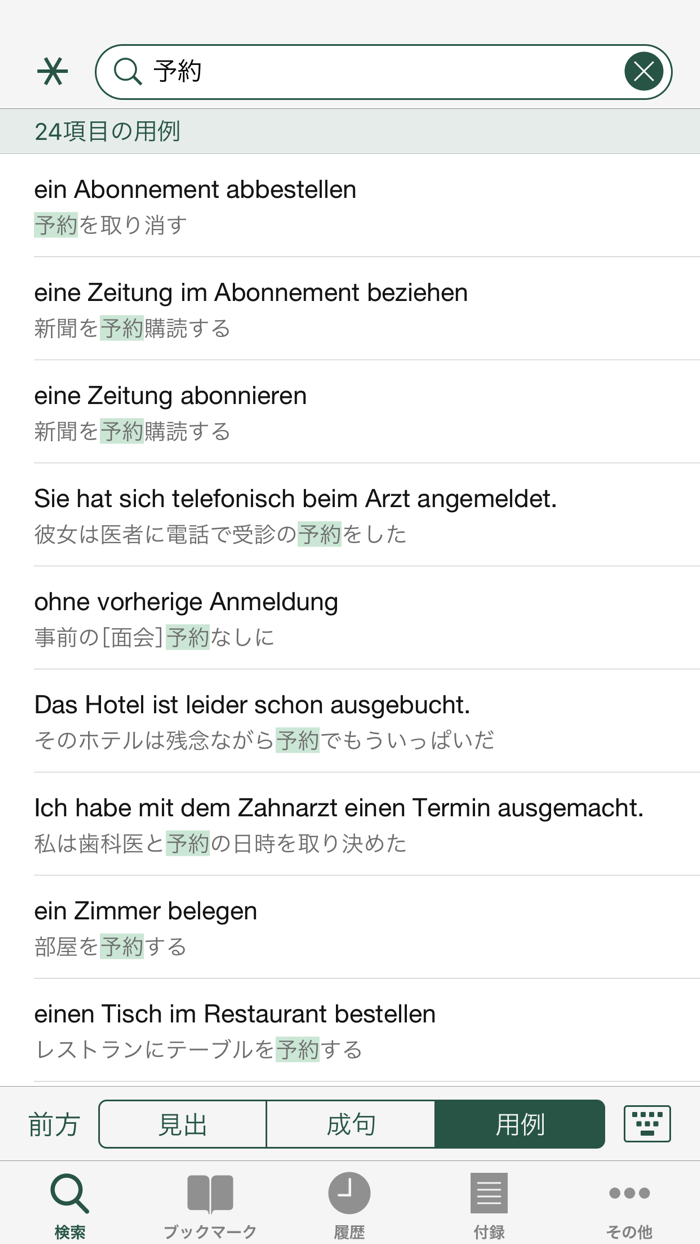The height and width of the screenshot is (1244, 700).
Task: Select "ohne vorherige Anmeldung" example
Action: click(350, 617)
